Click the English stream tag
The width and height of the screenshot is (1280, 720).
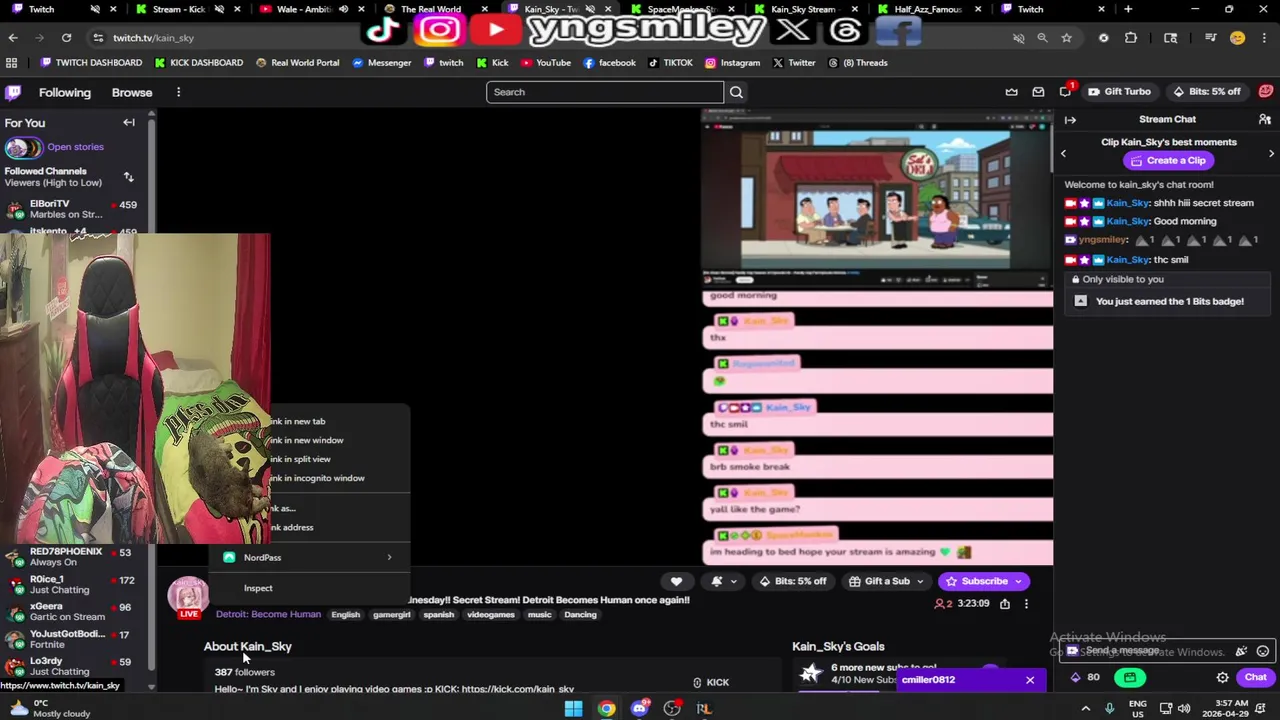345,615
